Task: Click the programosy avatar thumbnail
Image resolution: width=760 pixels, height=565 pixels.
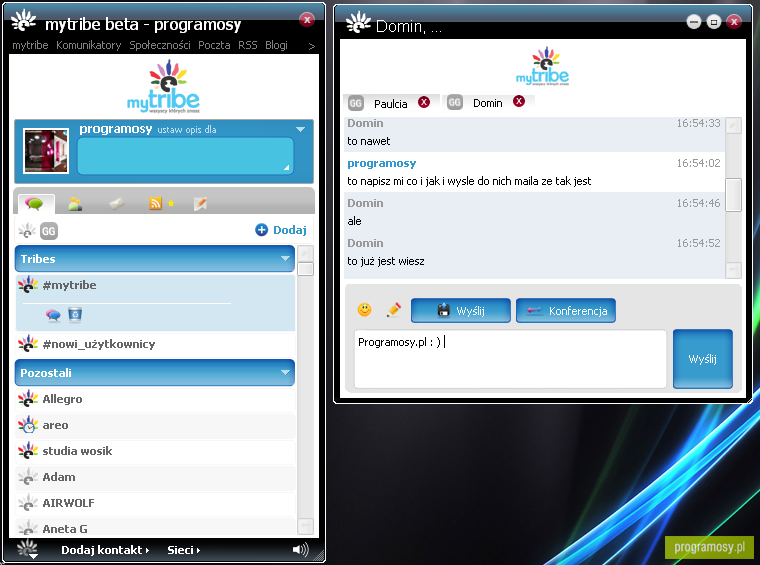Action: [x=46, y=151]
